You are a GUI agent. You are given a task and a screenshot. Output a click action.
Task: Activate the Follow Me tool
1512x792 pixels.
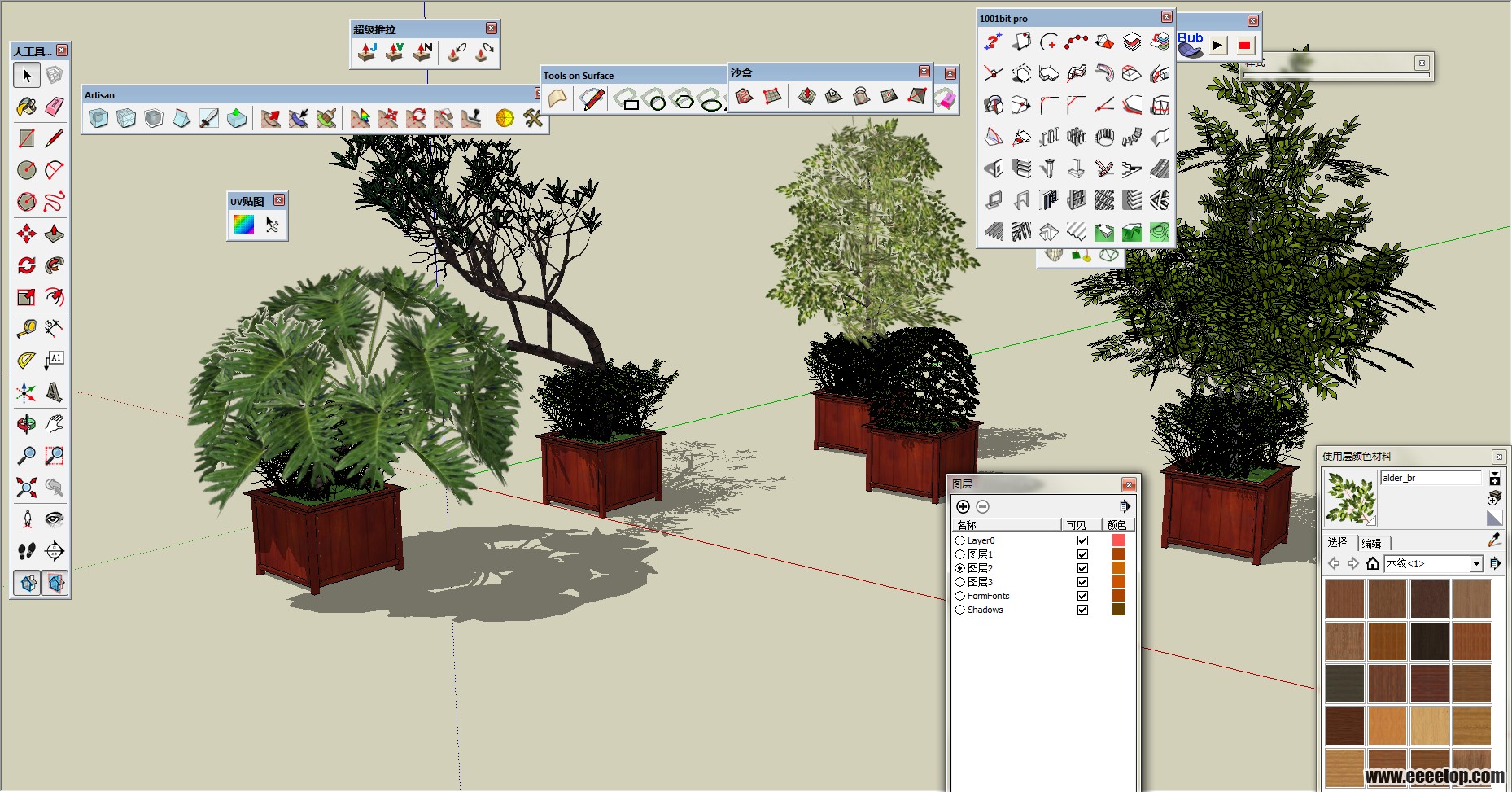click(x=55, y=265)
